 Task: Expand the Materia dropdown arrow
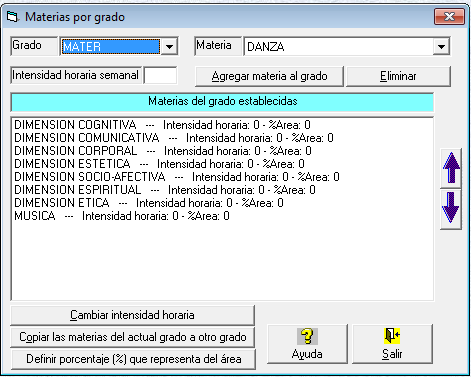[441, 46]
